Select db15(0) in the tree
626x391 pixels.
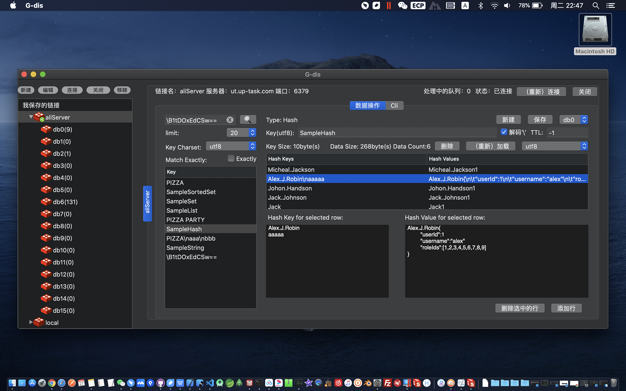63,310
